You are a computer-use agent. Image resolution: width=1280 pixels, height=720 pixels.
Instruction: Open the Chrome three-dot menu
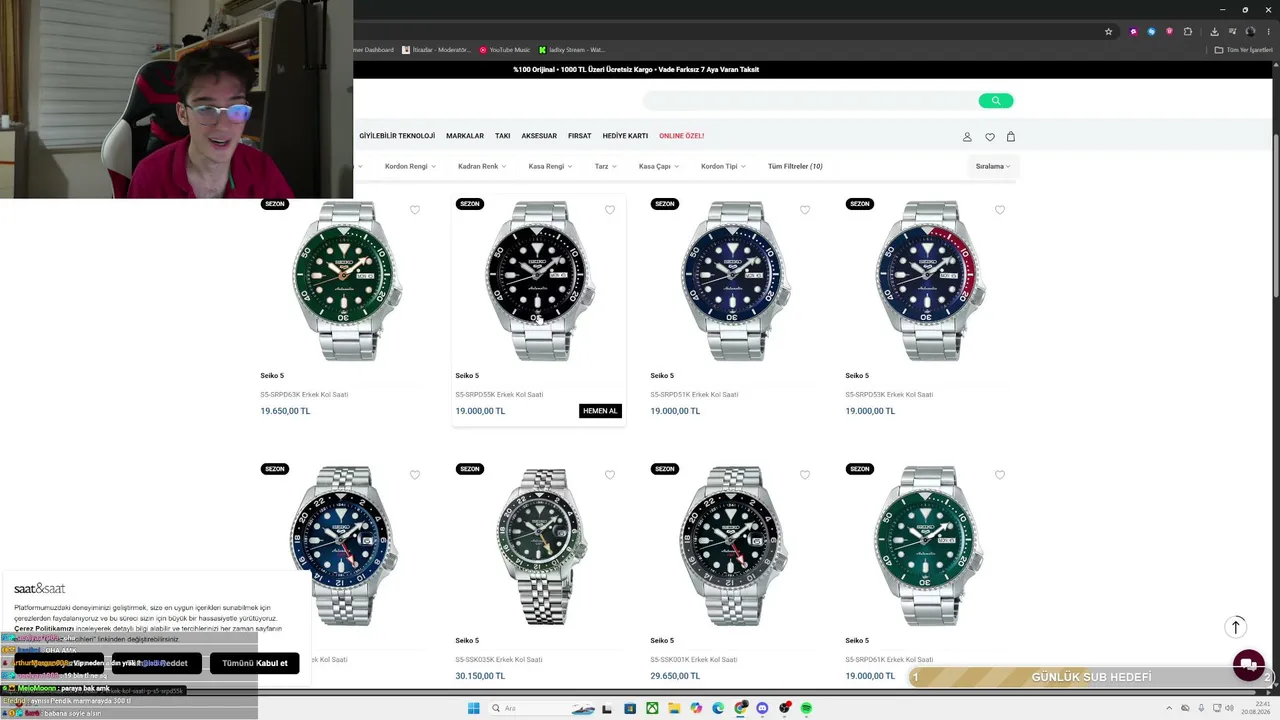click(1268, 31)
